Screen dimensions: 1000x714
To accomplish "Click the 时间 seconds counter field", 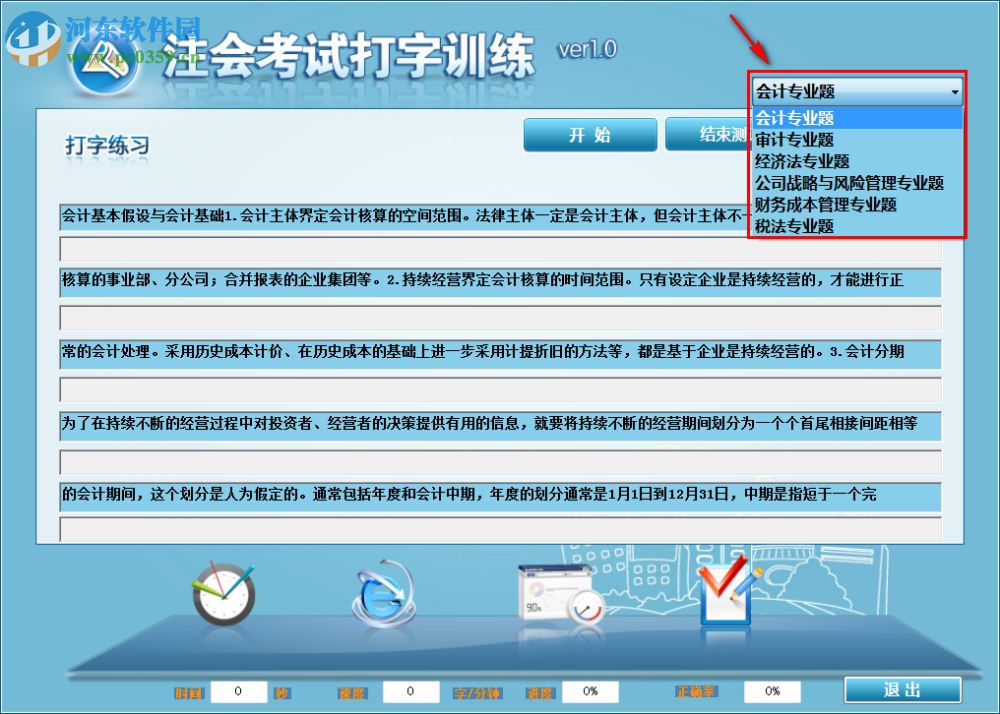I will (x=239, y=690).
